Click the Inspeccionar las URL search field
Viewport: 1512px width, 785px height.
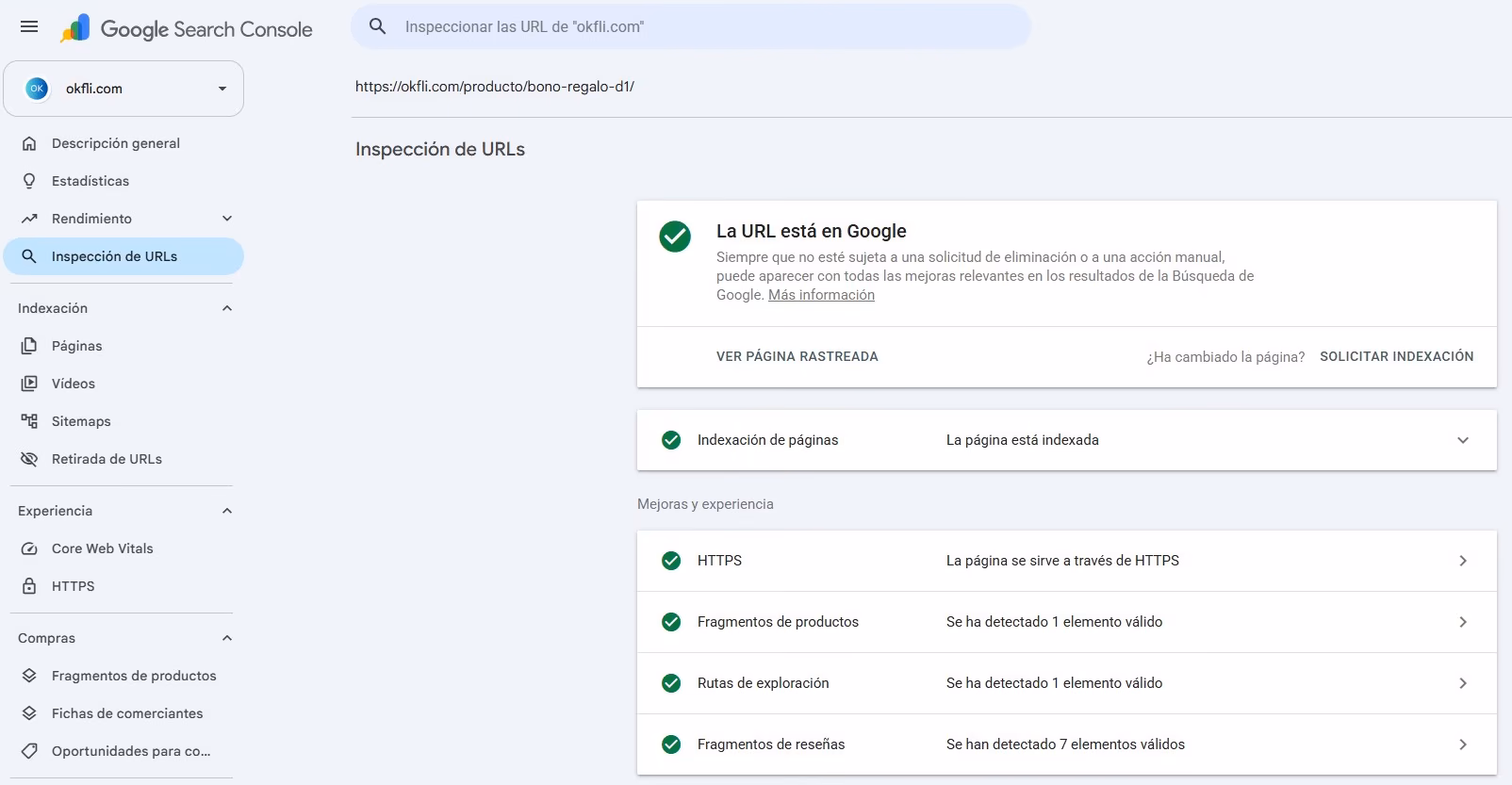click(x=691, y=26)
